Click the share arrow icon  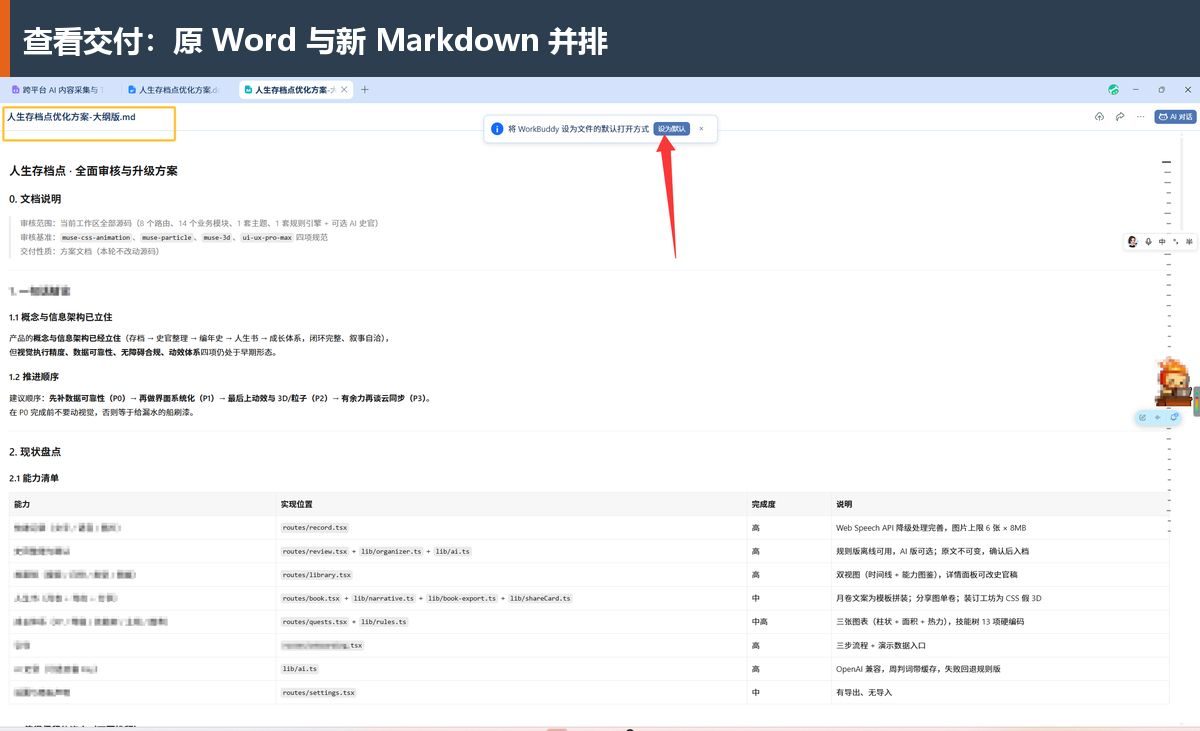1120,117
